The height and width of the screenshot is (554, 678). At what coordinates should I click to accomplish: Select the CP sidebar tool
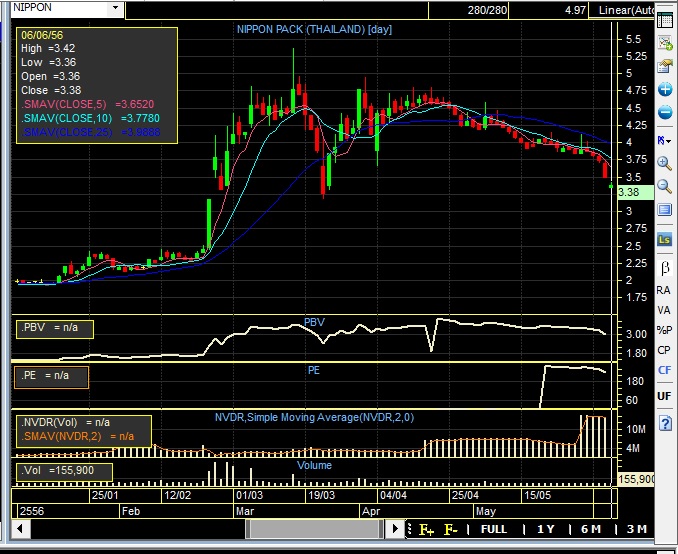(664, 350)
